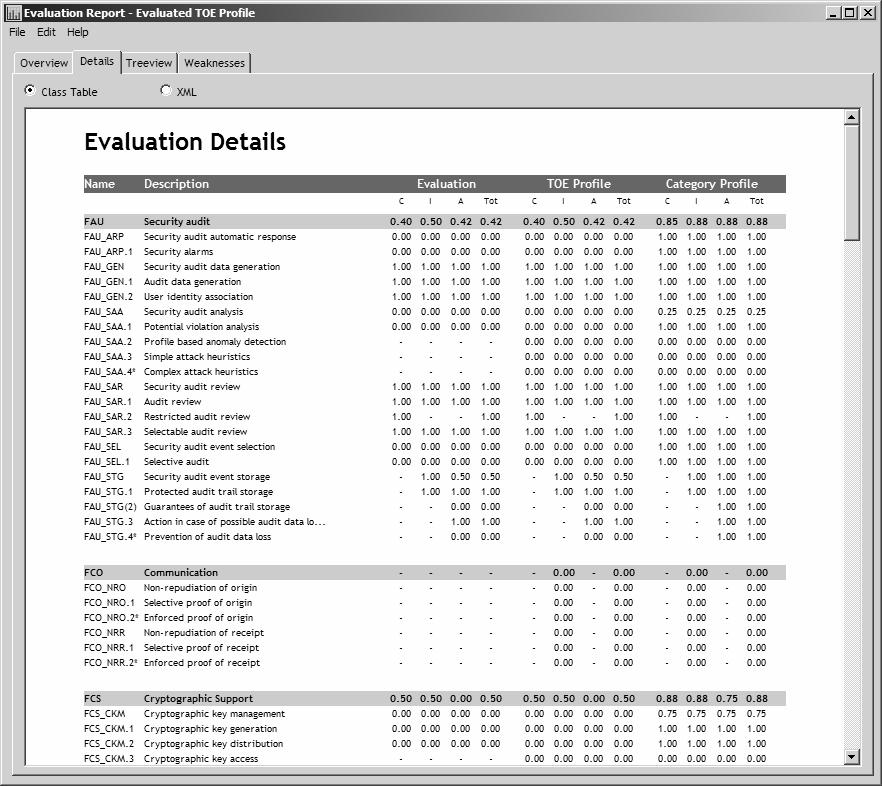882x786 pixels.
Task: Select the Class Table radio button
Action: click(x=30, y=90)
